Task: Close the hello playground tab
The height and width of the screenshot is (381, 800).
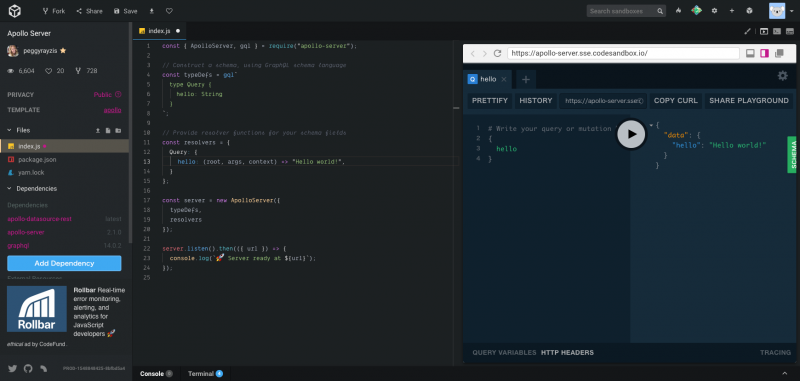Action: [x=504, y=80]
